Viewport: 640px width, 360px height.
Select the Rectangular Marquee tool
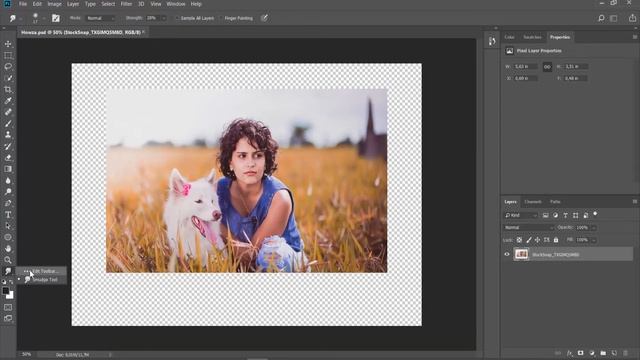tap(8, 55)
